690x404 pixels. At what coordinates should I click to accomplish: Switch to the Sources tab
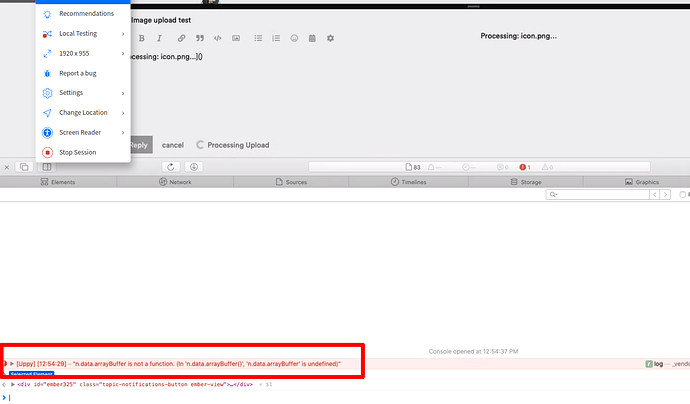[x=291, y=182]
